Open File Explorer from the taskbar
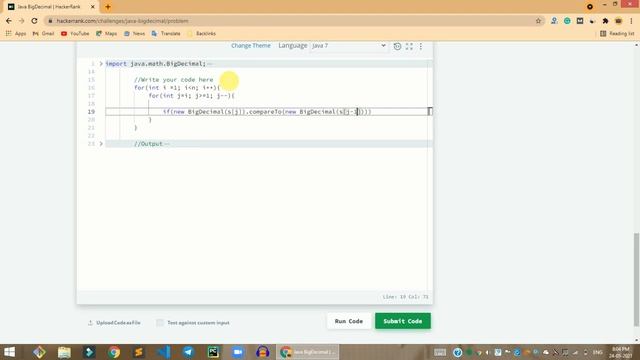Image resolution: width=640 pixels, height=360 pixels. [64, 352]
